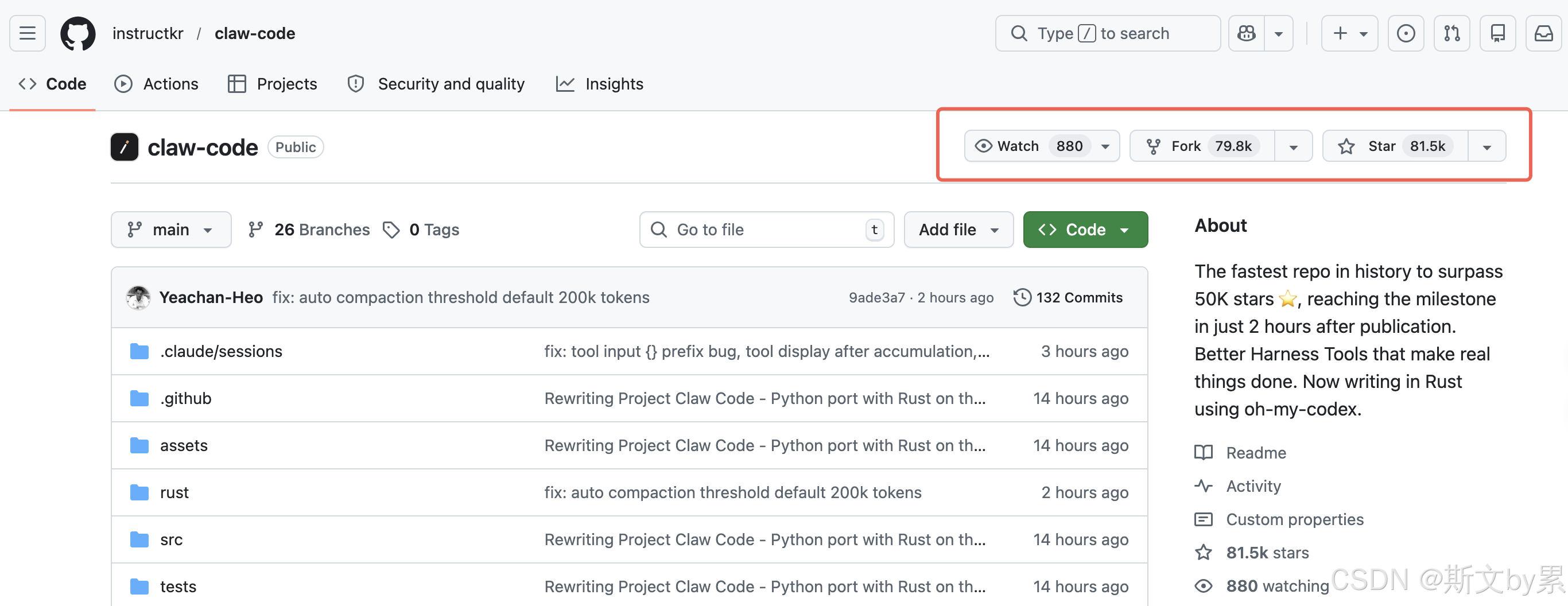1568x606 pixels.
Task: Open the Yeachan-Heo author link
Action: [211, 297]
